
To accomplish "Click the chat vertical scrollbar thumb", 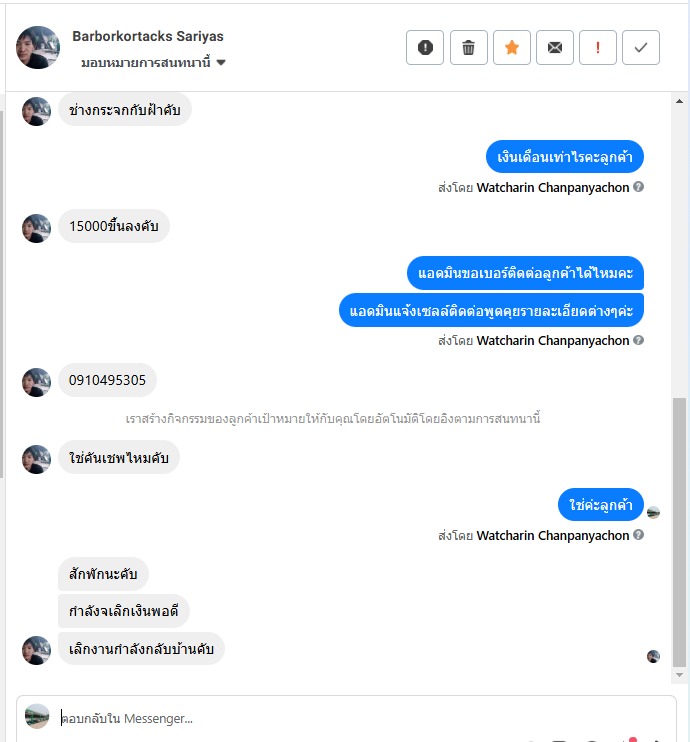I will (679, 532).
